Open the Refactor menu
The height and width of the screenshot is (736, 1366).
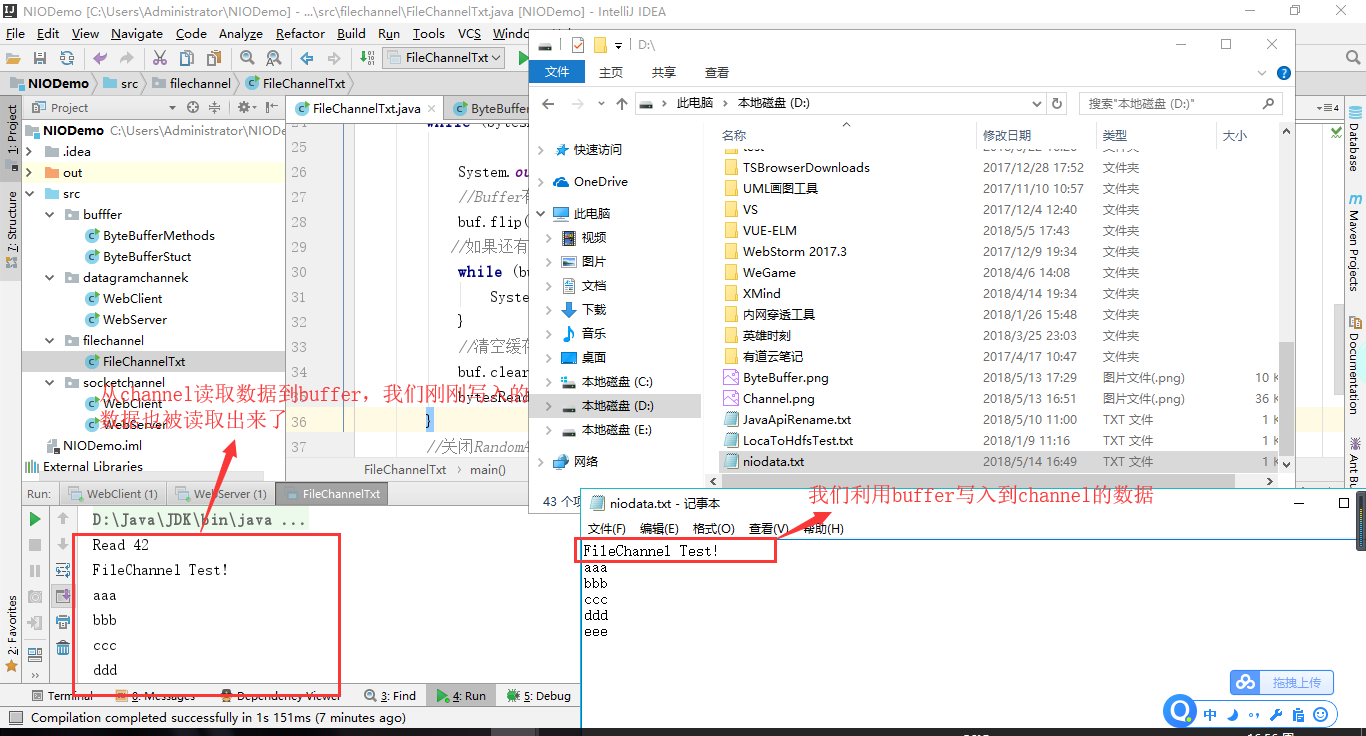(x=299, y=33)
